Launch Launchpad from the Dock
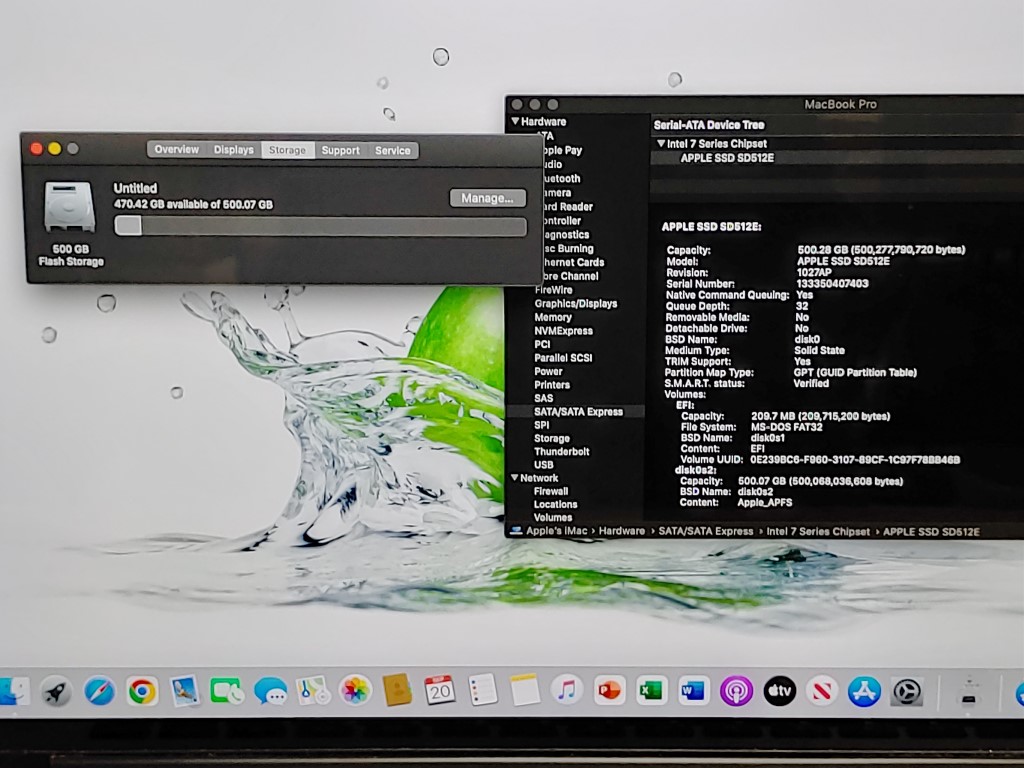 [x=56, y=692]
